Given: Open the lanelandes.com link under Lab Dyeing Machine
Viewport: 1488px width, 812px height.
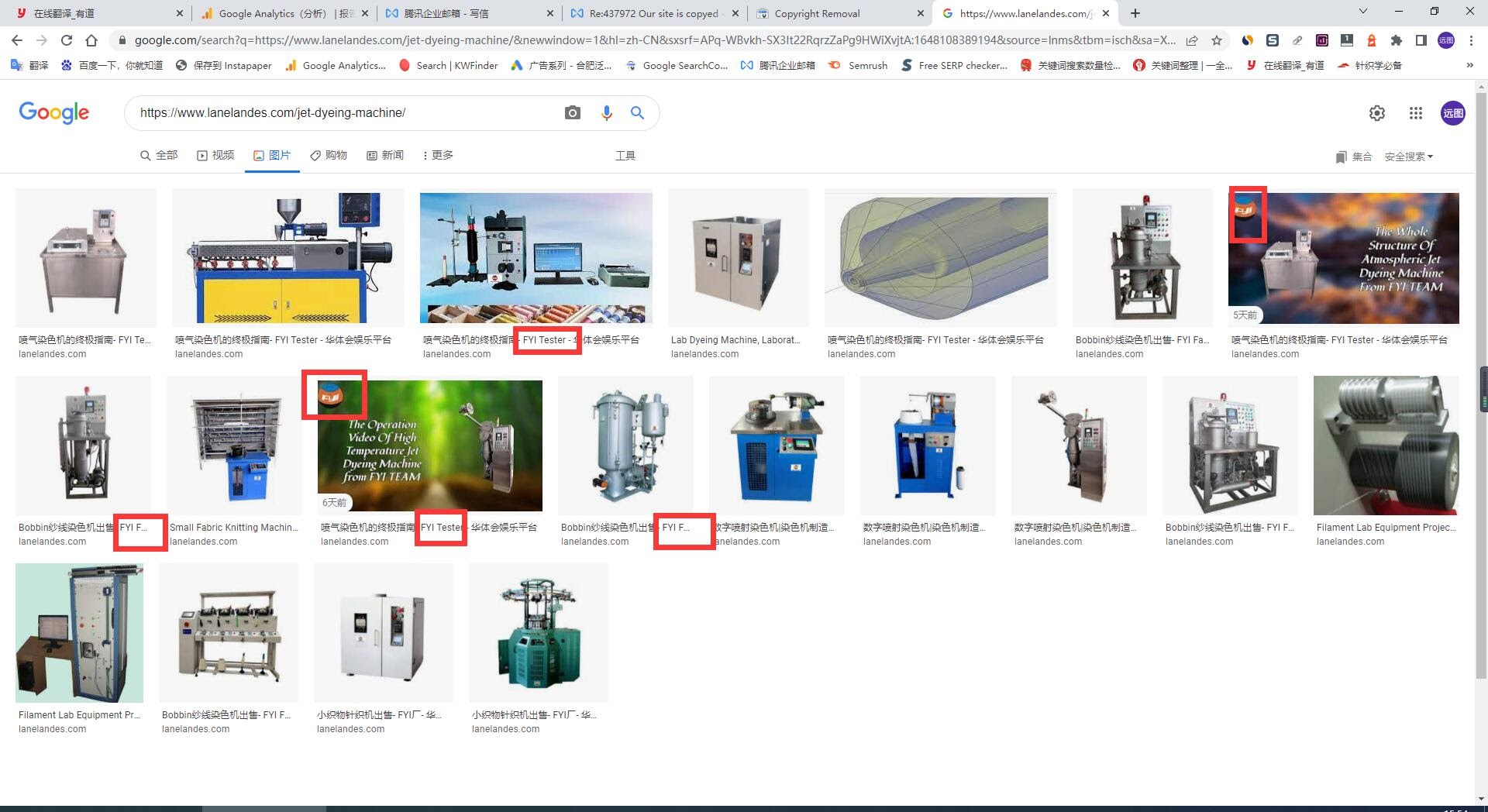Looking at the screenshot, I should click(x=705, y=354).
